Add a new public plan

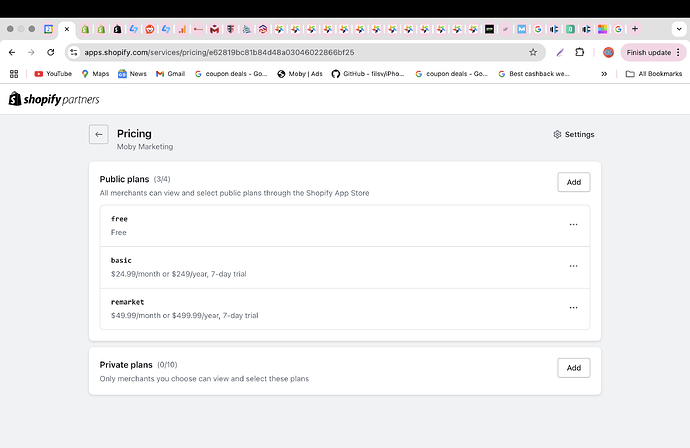[x=573, y=182]
